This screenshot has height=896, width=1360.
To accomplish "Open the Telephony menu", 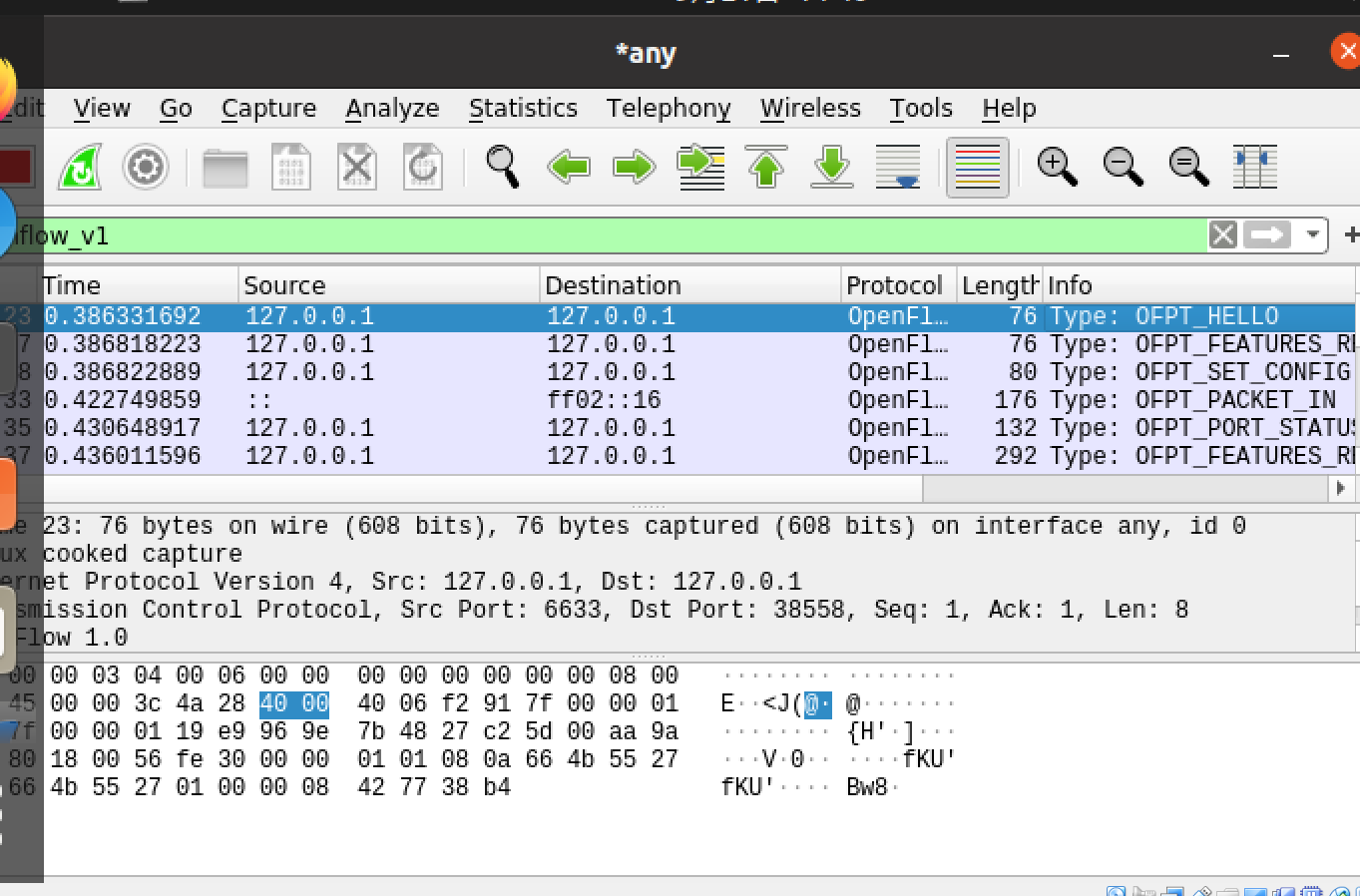I will click(x=669, y=108).
